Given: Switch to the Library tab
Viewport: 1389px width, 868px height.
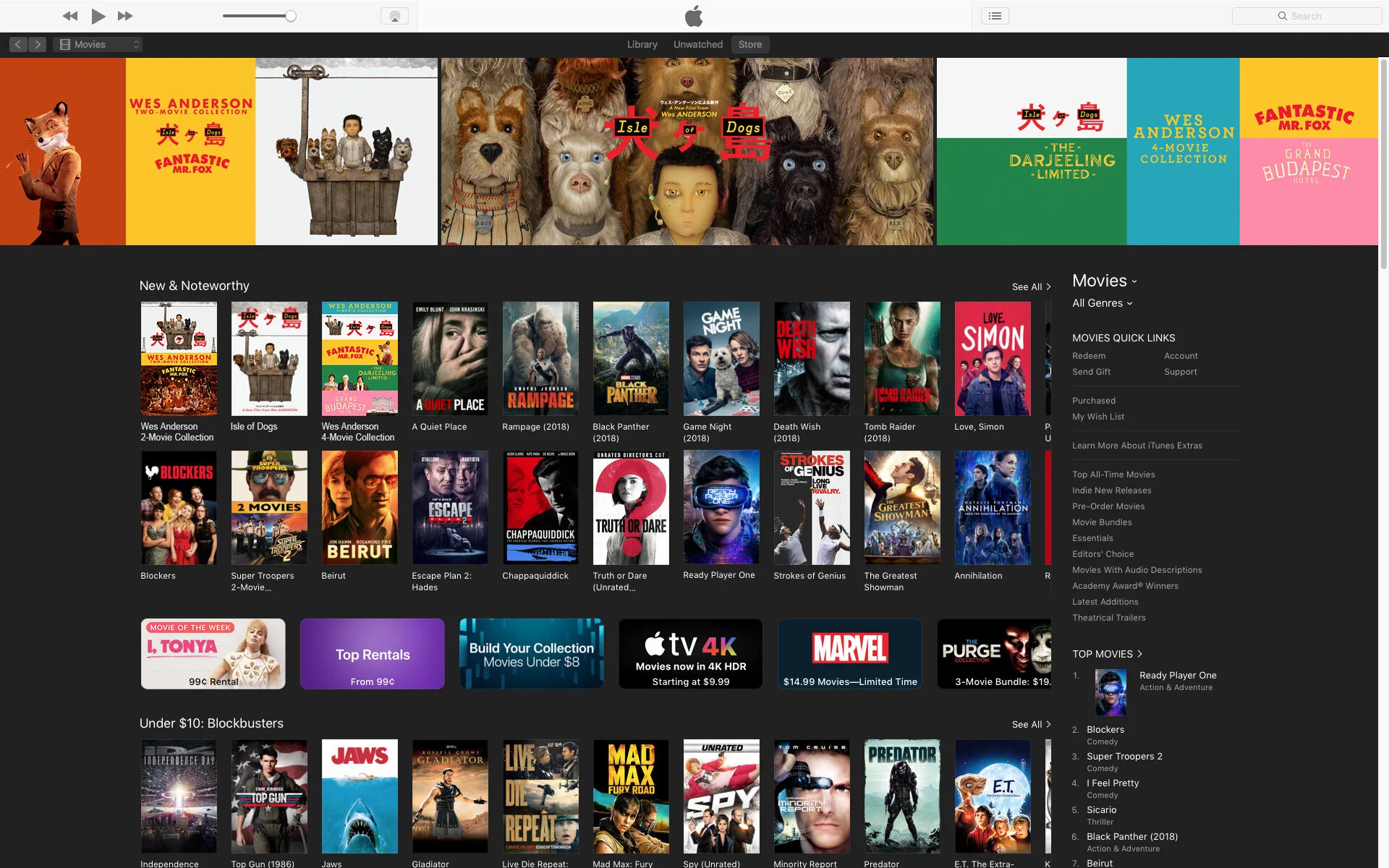Looking at the screenshot, I should [x=642, y=44].
